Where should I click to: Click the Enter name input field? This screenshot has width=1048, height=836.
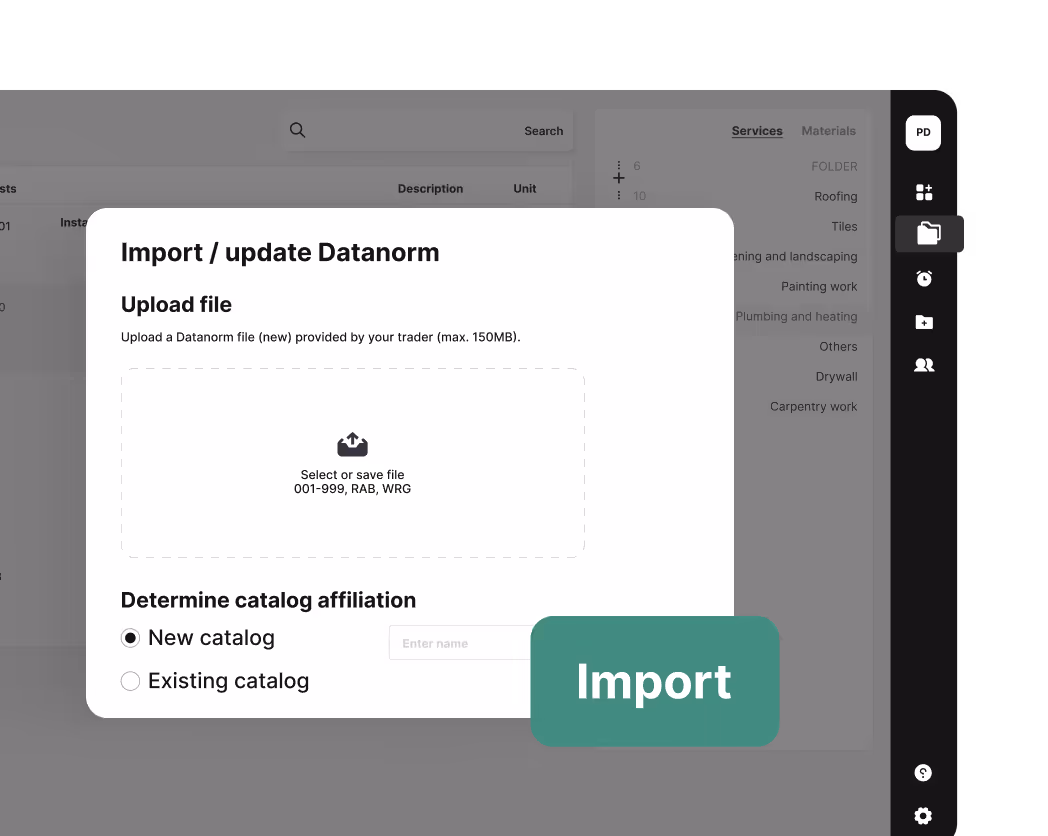[461, 643]
